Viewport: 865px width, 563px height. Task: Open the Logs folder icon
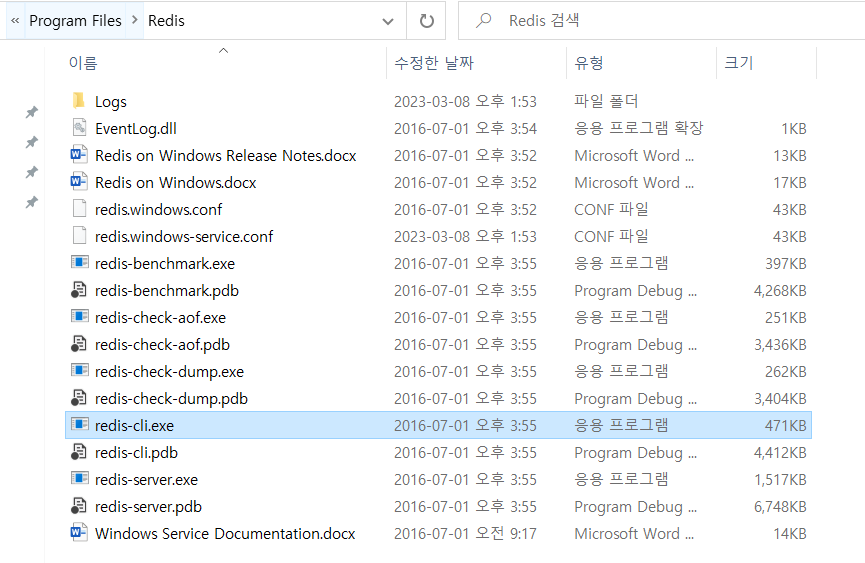(x=79, y=101)
